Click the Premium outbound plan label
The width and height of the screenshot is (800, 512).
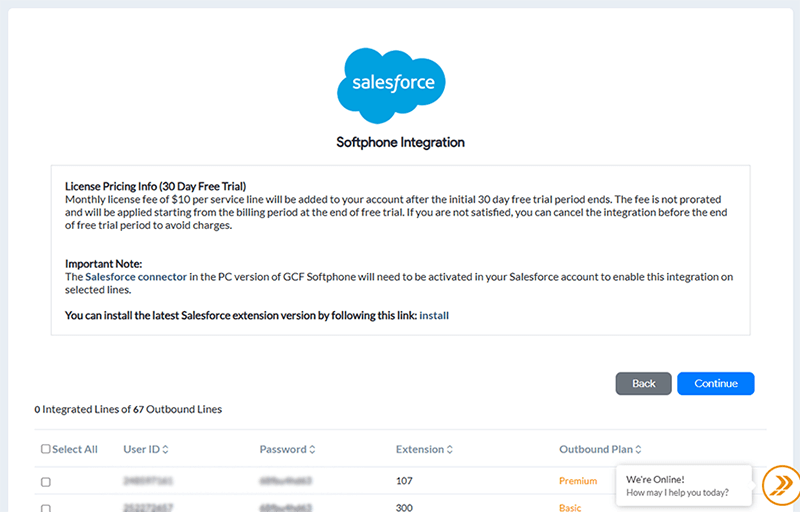click(x=578, y=481)
